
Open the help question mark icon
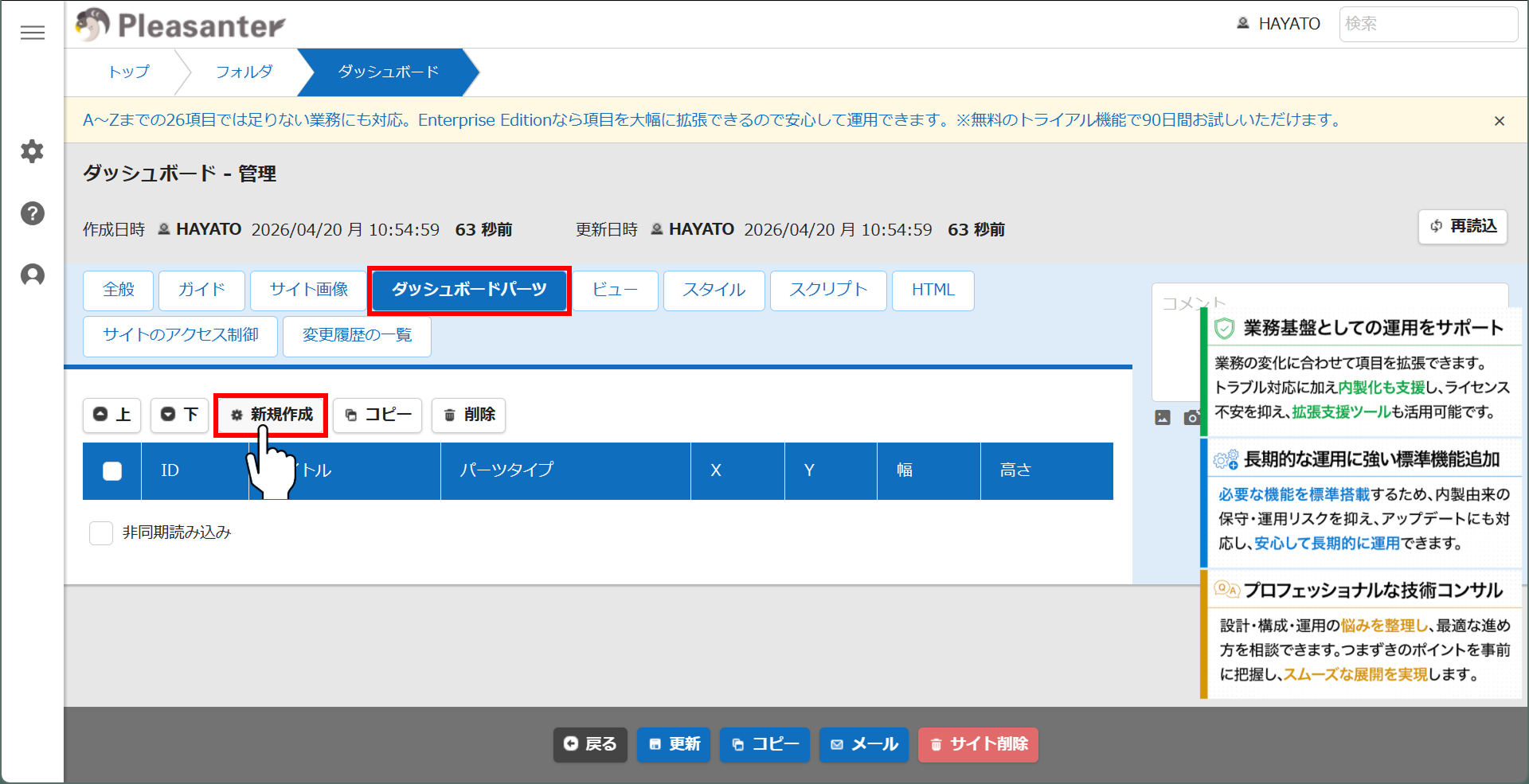[33, 213]
